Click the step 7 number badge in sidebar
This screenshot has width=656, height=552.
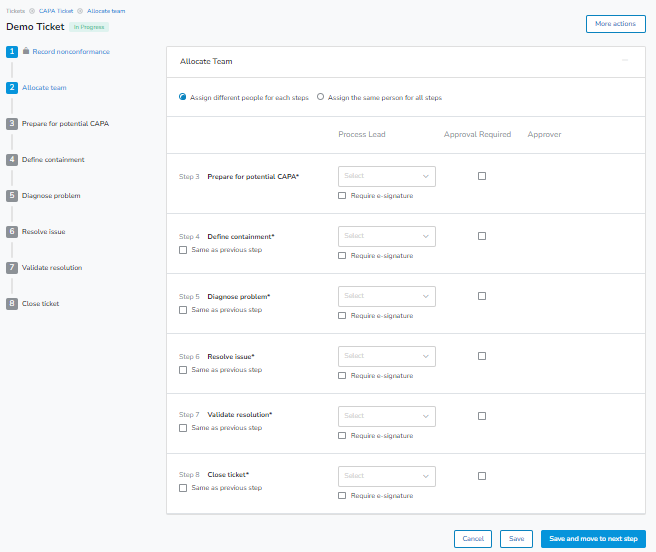coord(12,267)
